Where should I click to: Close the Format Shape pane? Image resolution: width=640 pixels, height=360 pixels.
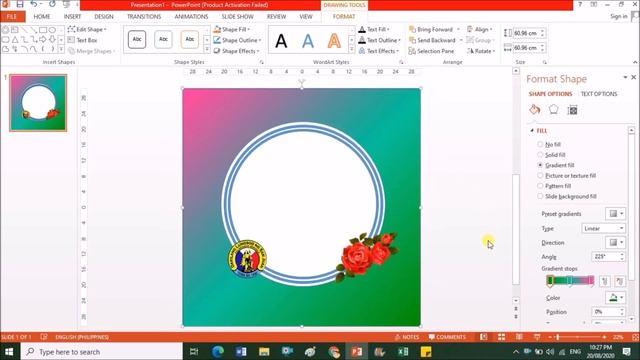pyautogui.click(x=634, y=77)
